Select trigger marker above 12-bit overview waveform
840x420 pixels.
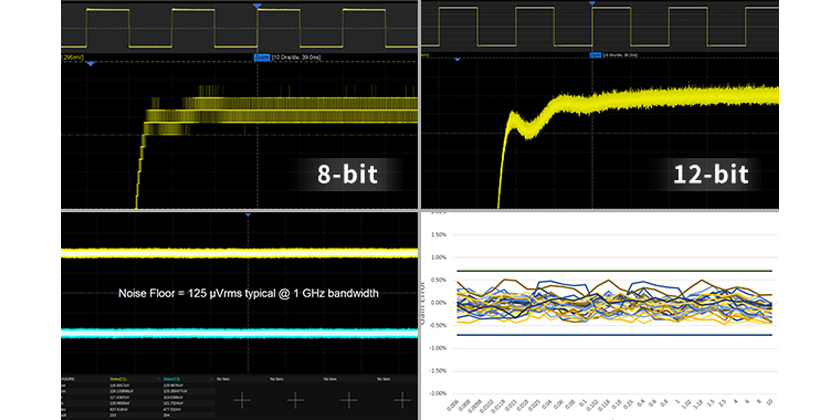594,7
